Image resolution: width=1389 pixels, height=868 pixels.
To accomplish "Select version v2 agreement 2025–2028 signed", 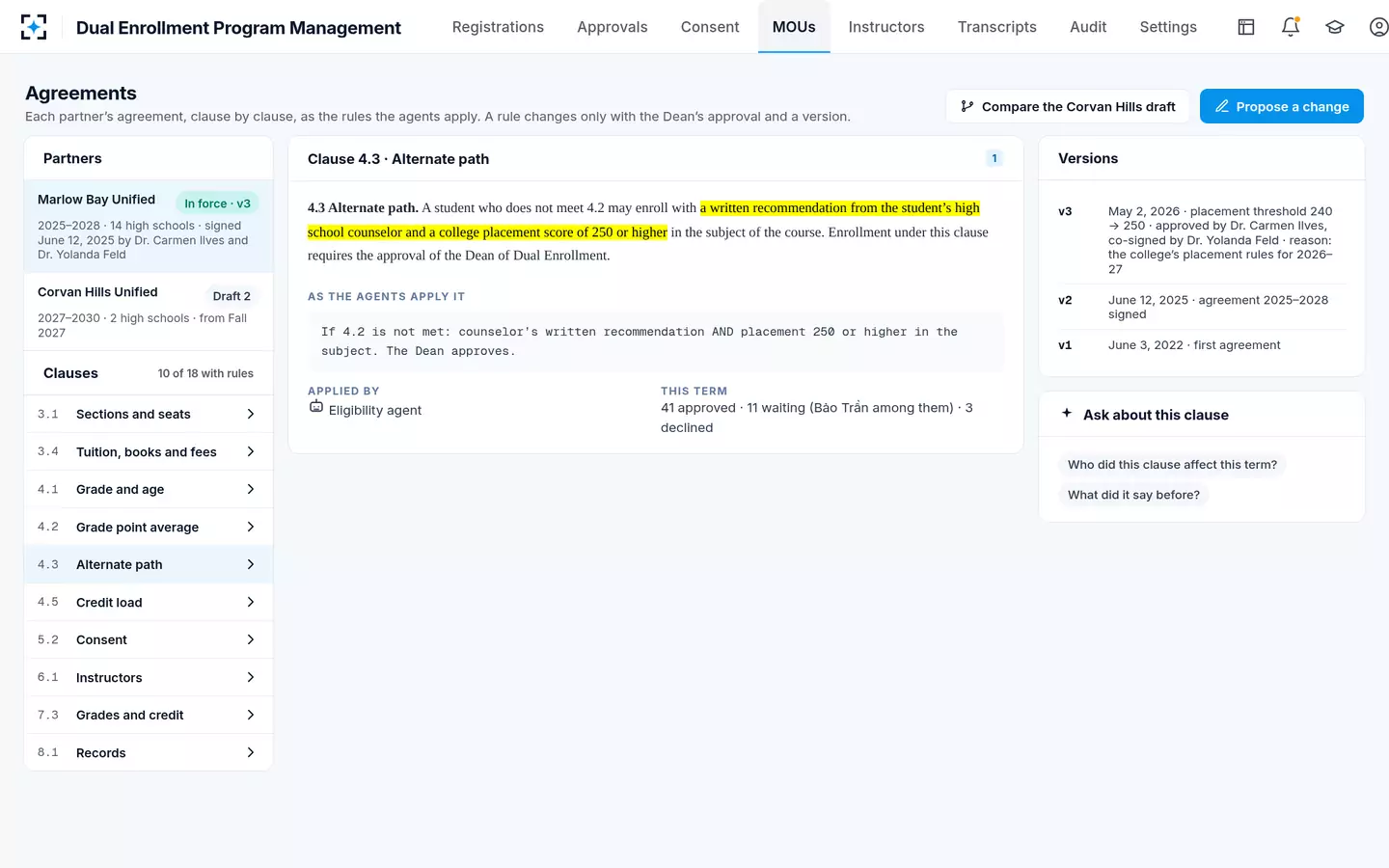I will (1202, 307).
